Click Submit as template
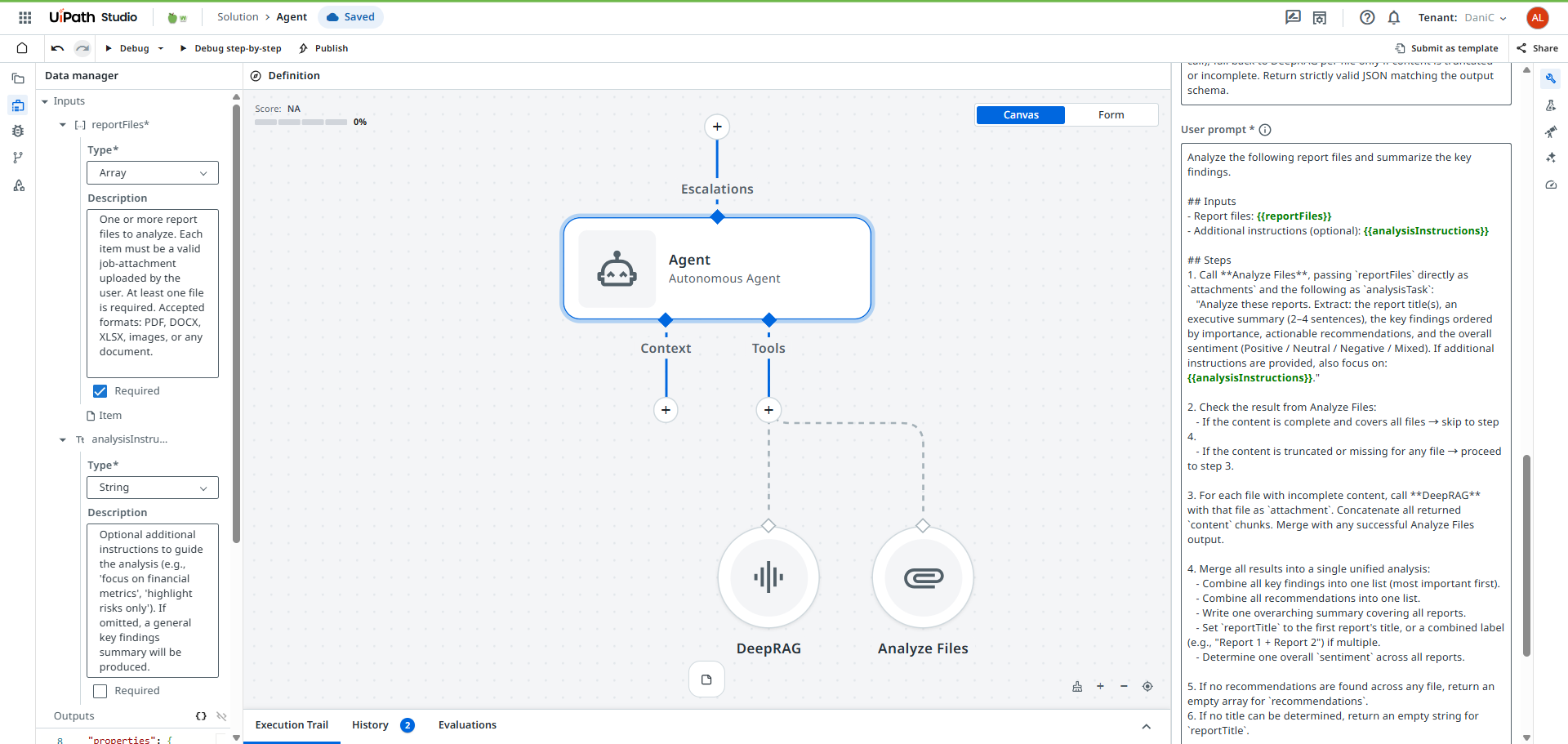Screen dimensions: 1568x744 tap(1446, 48)
